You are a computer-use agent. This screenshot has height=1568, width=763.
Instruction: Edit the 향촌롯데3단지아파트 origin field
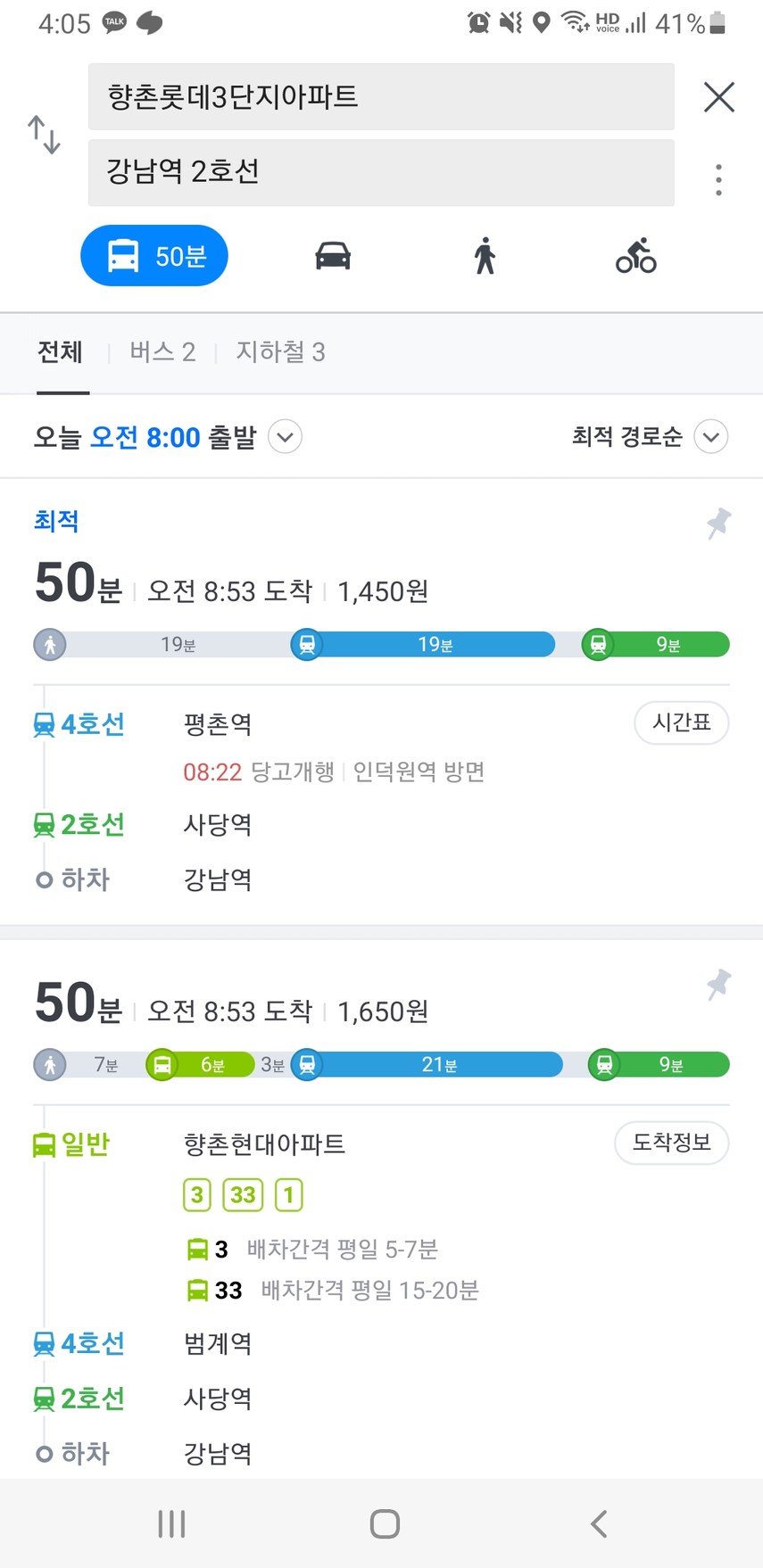point(381,97)
